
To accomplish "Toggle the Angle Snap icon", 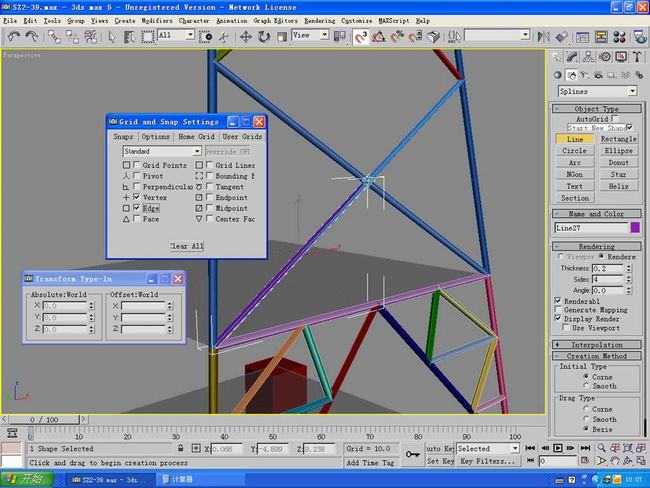I will point(379,36).
